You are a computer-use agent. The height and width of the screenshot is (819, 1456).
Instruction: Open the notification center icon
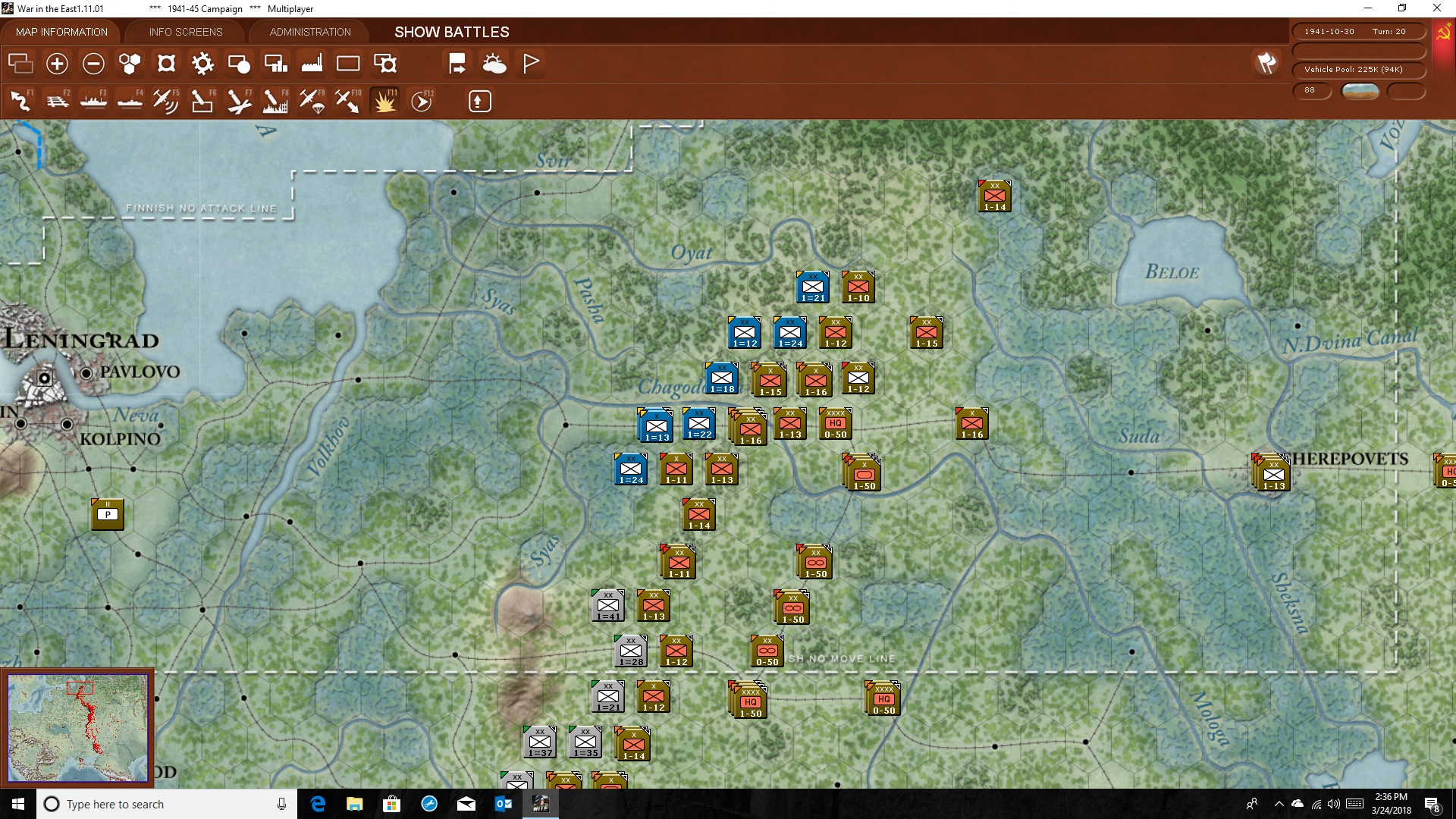pos(1432,805)
